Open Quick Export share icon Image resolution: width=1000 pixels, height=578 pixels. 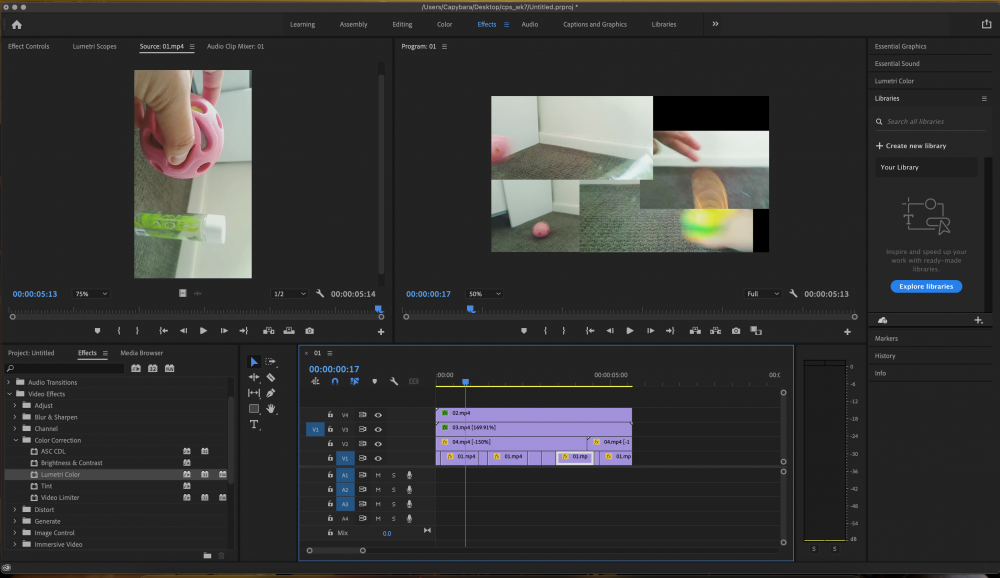[x=987, y=24]
